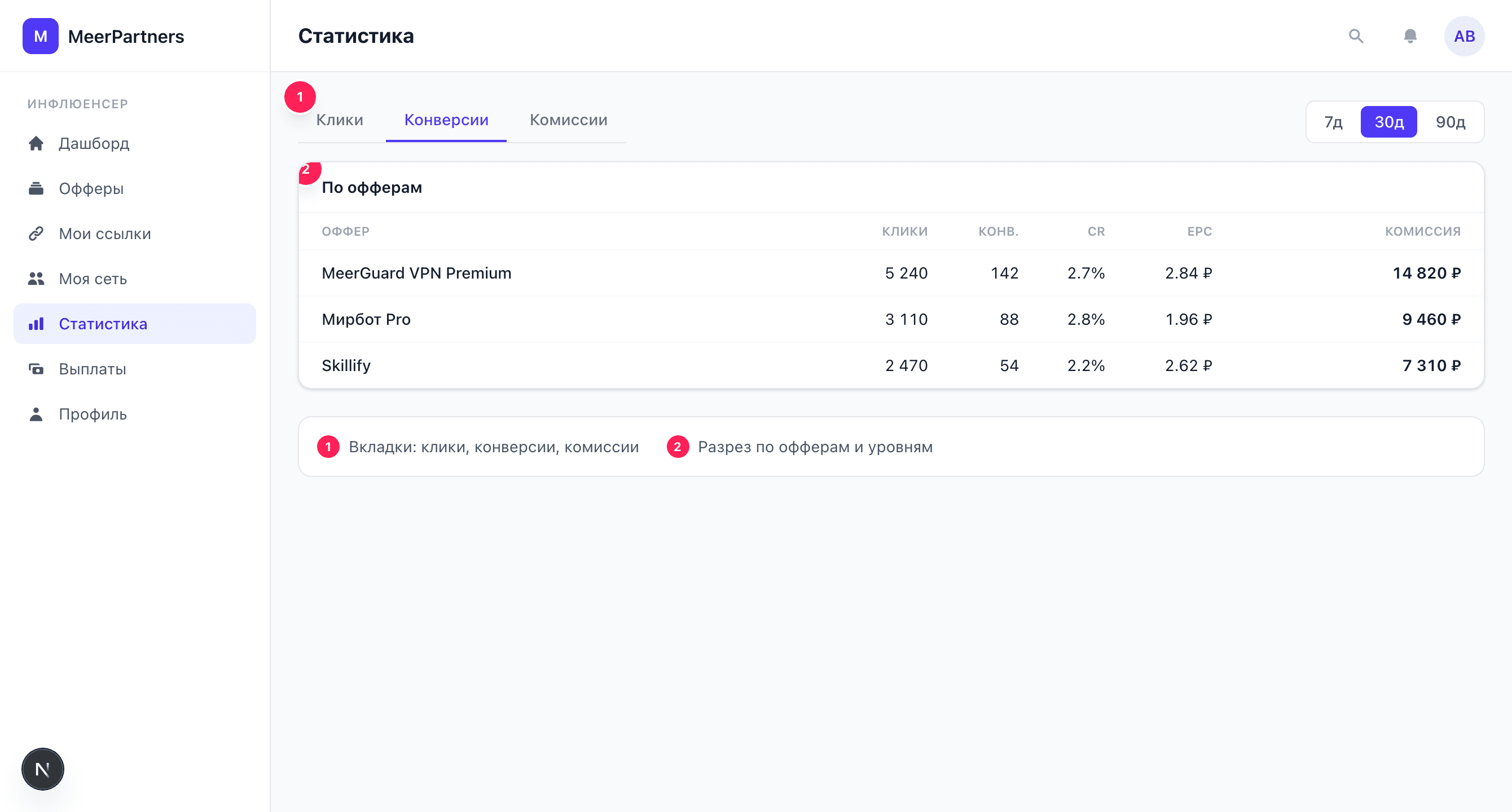The height and width of the screenshot is (812, 1512).
Task: Click the КОМИССИЯ column header
Action: 1423,231
